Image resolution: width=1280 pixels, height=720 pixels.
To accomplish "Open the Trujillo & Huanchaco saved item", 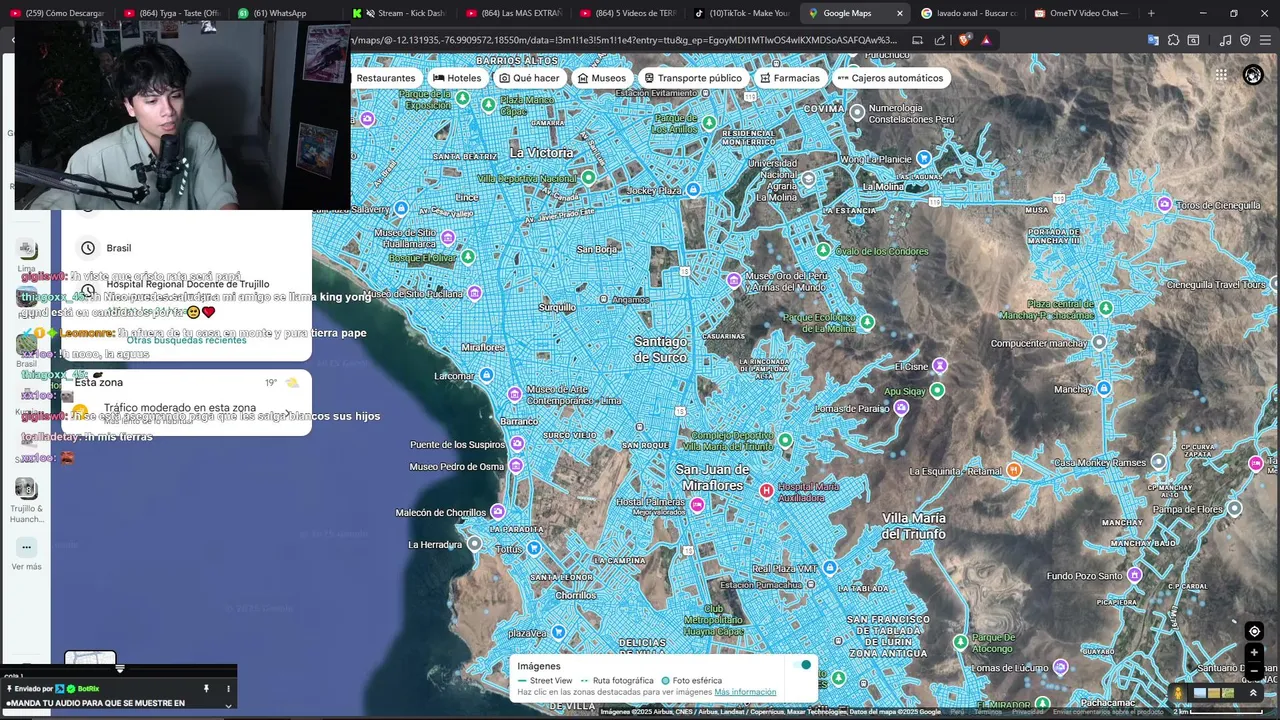I will (x=27, y=499).
